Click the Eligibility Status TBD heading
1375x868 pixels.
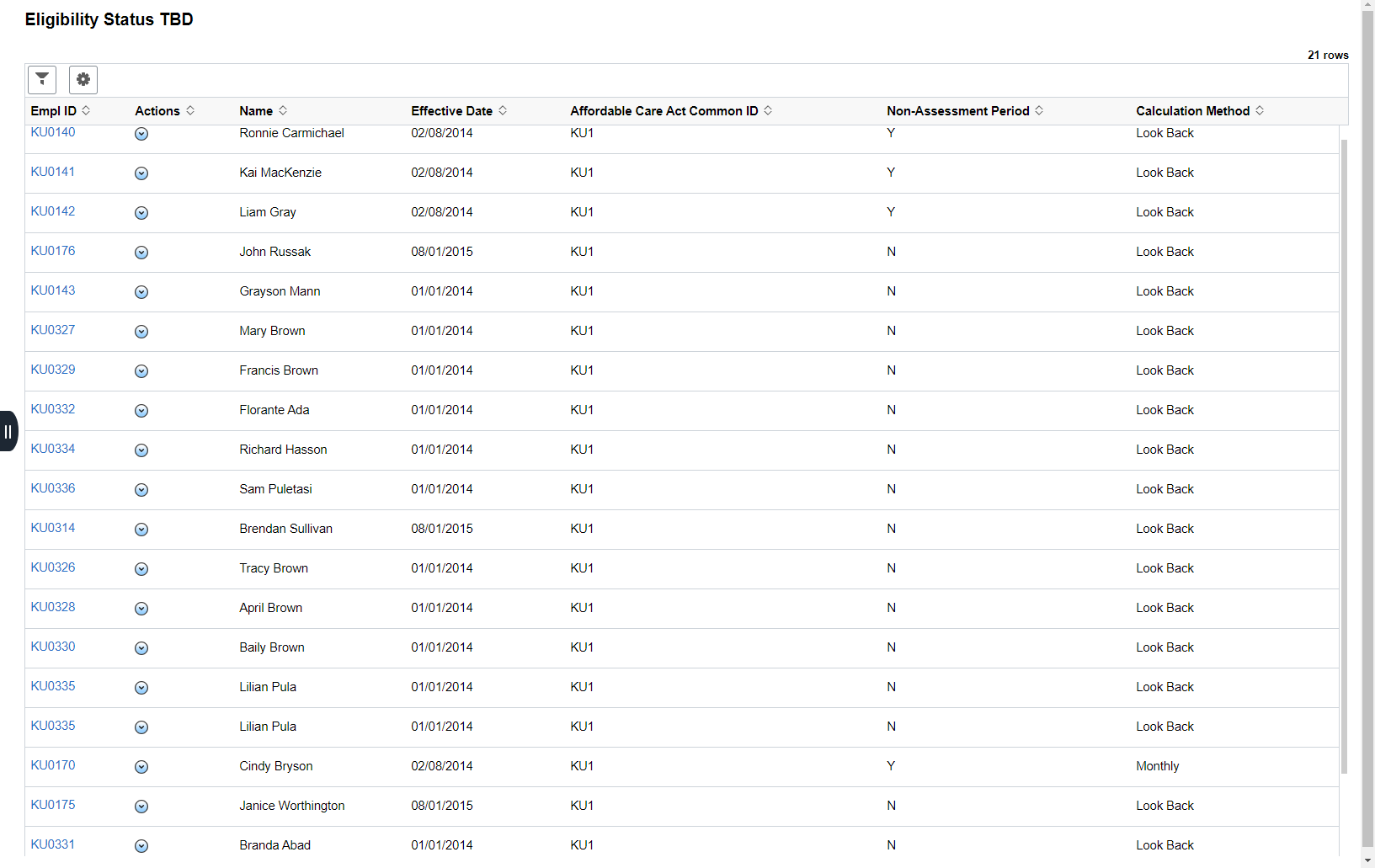(109, 19)
